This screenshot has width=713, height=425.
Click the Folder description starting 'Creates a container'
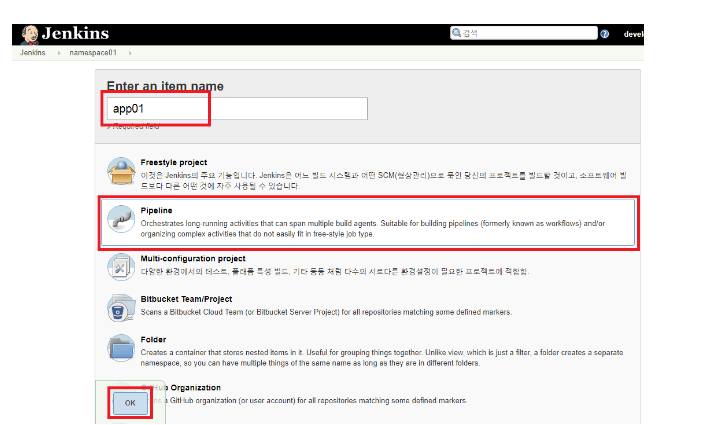point(382,358)
